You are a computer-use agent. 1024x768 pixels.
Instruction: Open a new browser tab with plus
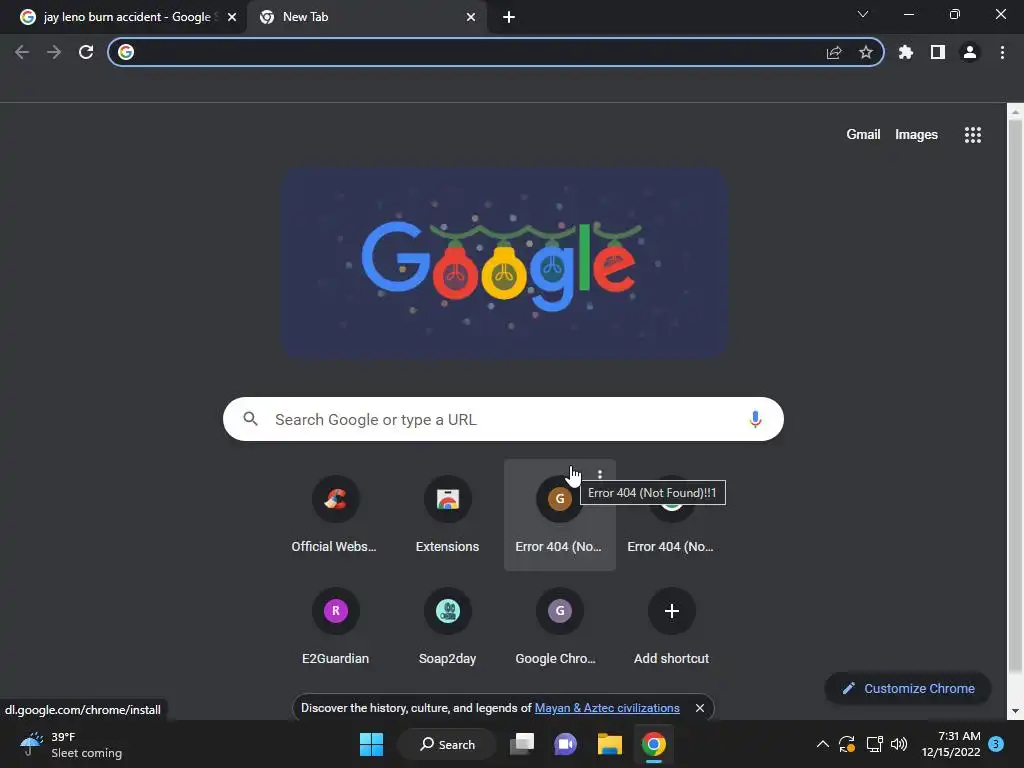(509, 17)
